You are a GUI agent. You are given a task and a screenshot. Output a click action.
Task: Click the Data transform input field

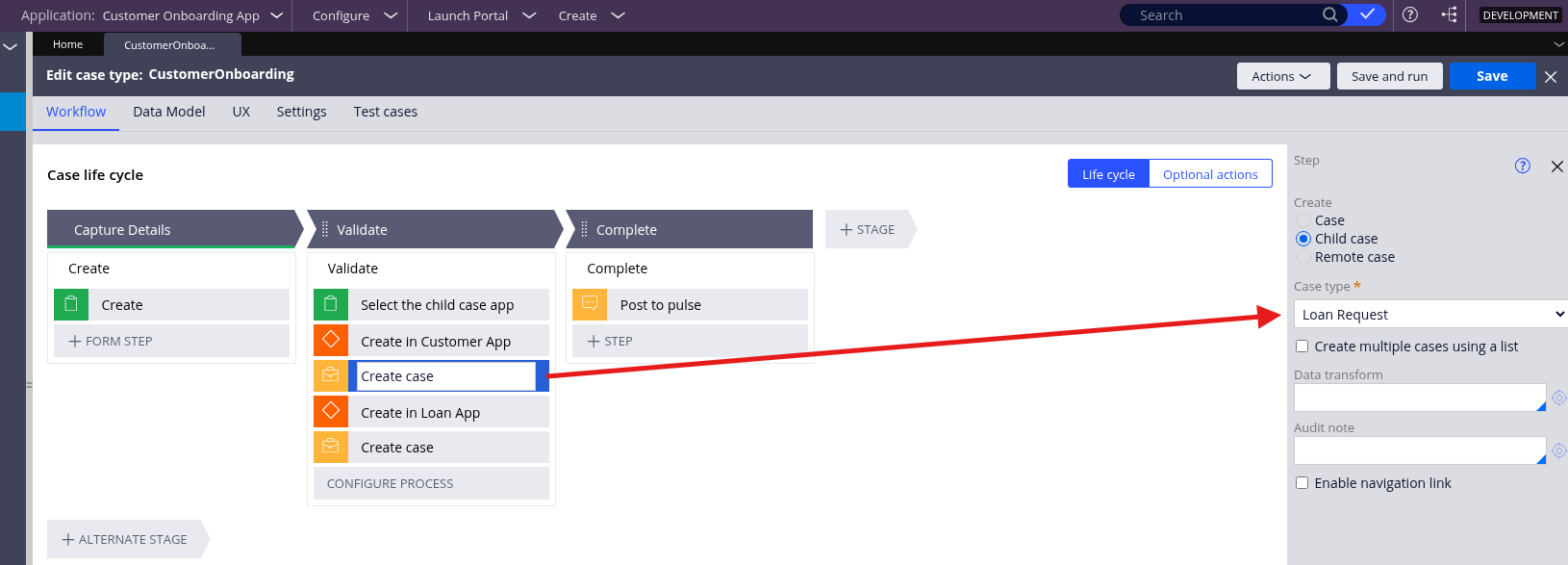click(x=1418, y=398)
